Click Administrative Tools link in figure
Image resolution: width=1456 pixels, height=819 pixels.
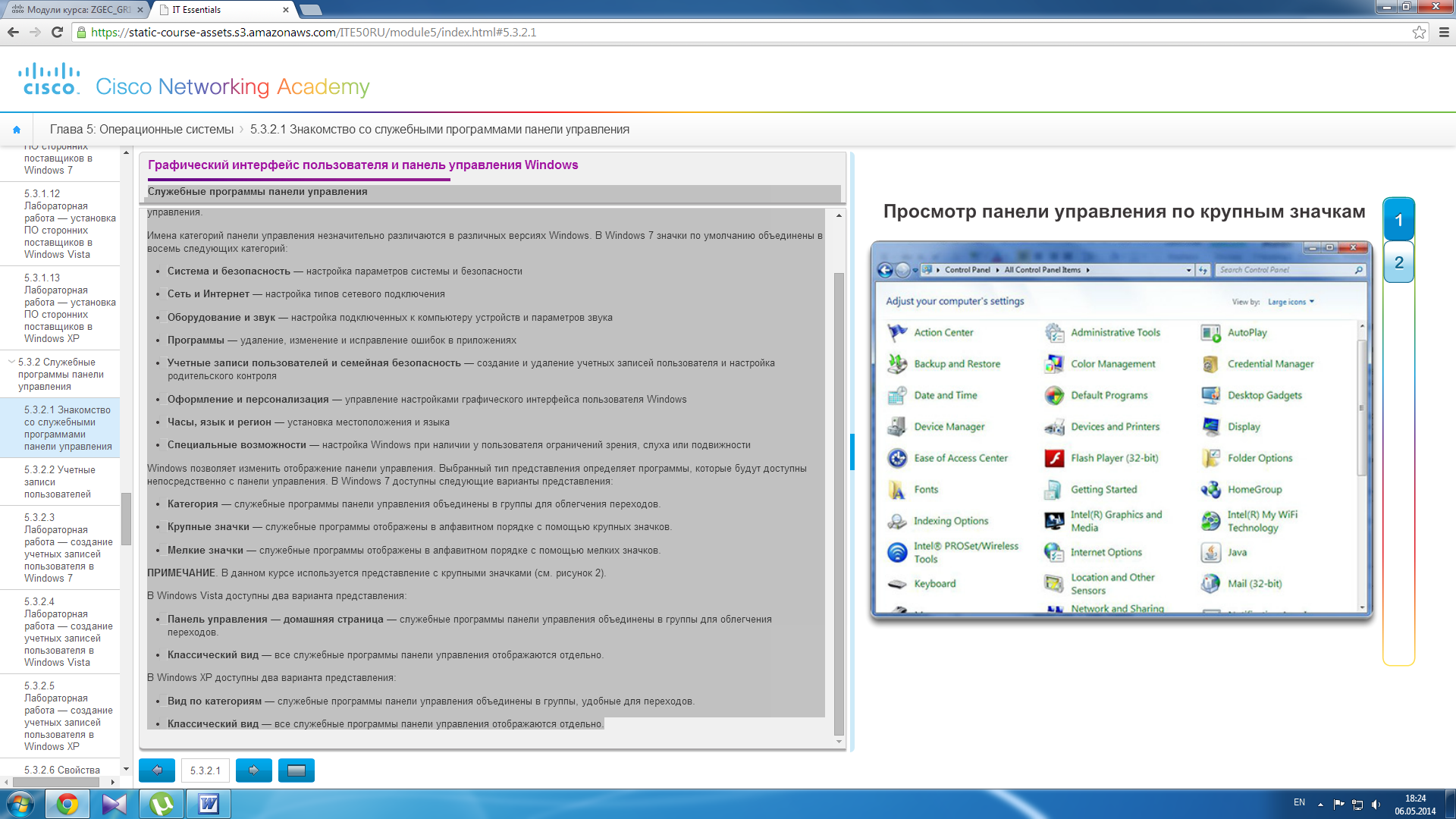(1116, 332)
